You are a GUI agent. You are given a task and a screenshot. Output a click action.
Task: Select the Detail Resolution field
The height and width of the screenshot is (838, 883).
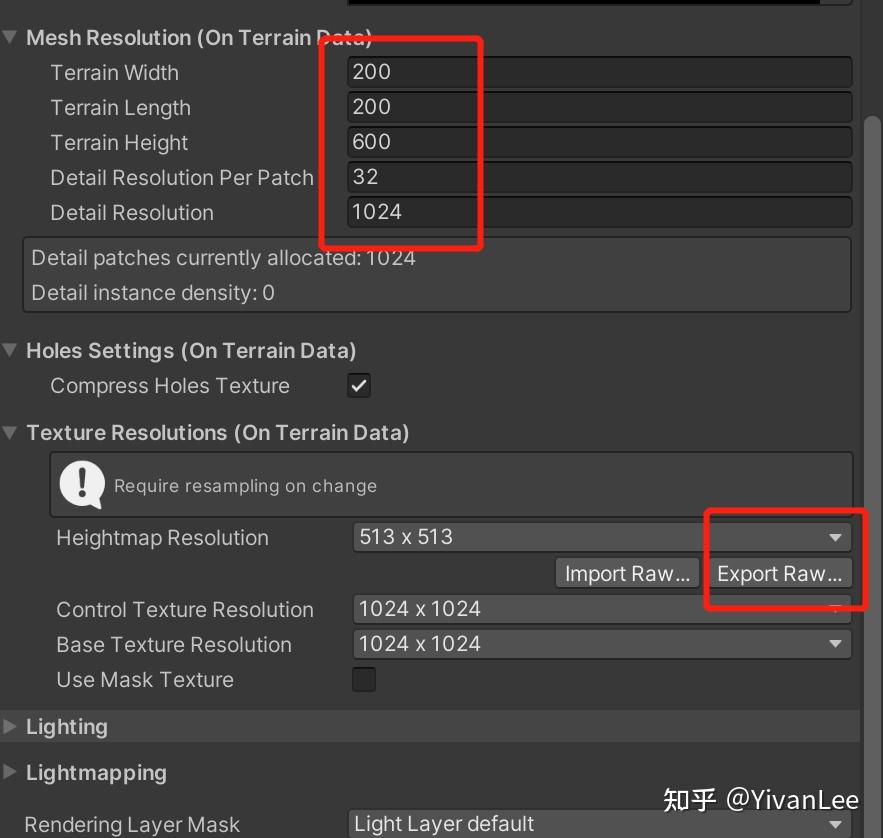[600, 212]
